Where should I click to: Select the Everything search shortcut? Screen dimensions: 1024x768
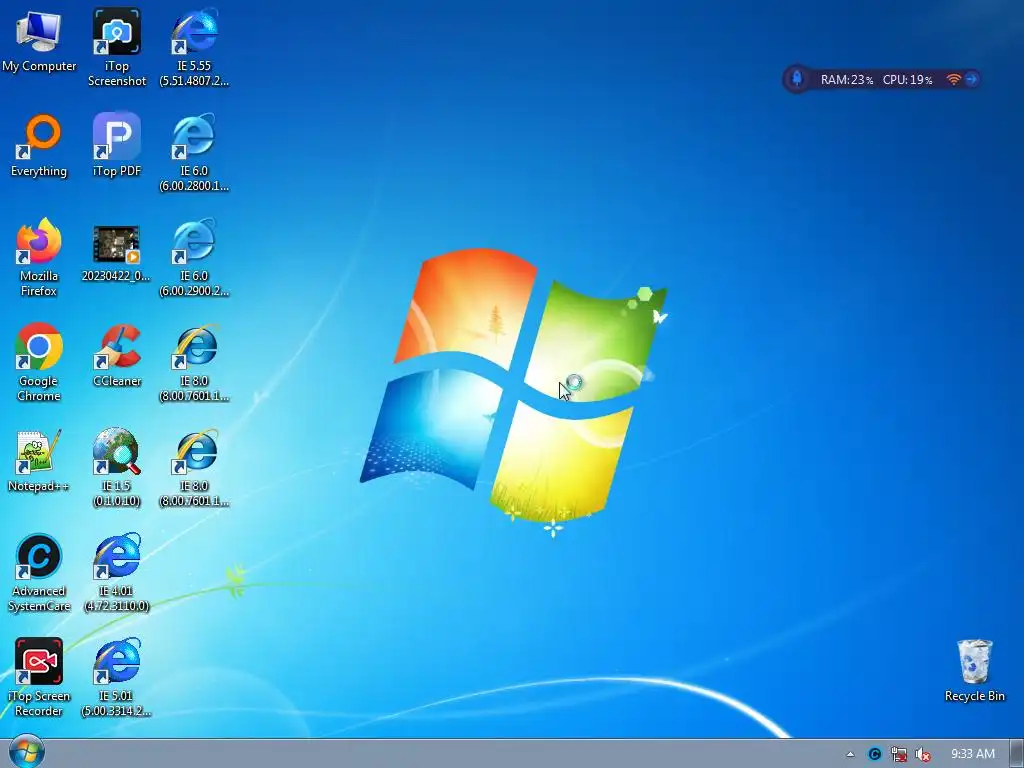(39, 146)
